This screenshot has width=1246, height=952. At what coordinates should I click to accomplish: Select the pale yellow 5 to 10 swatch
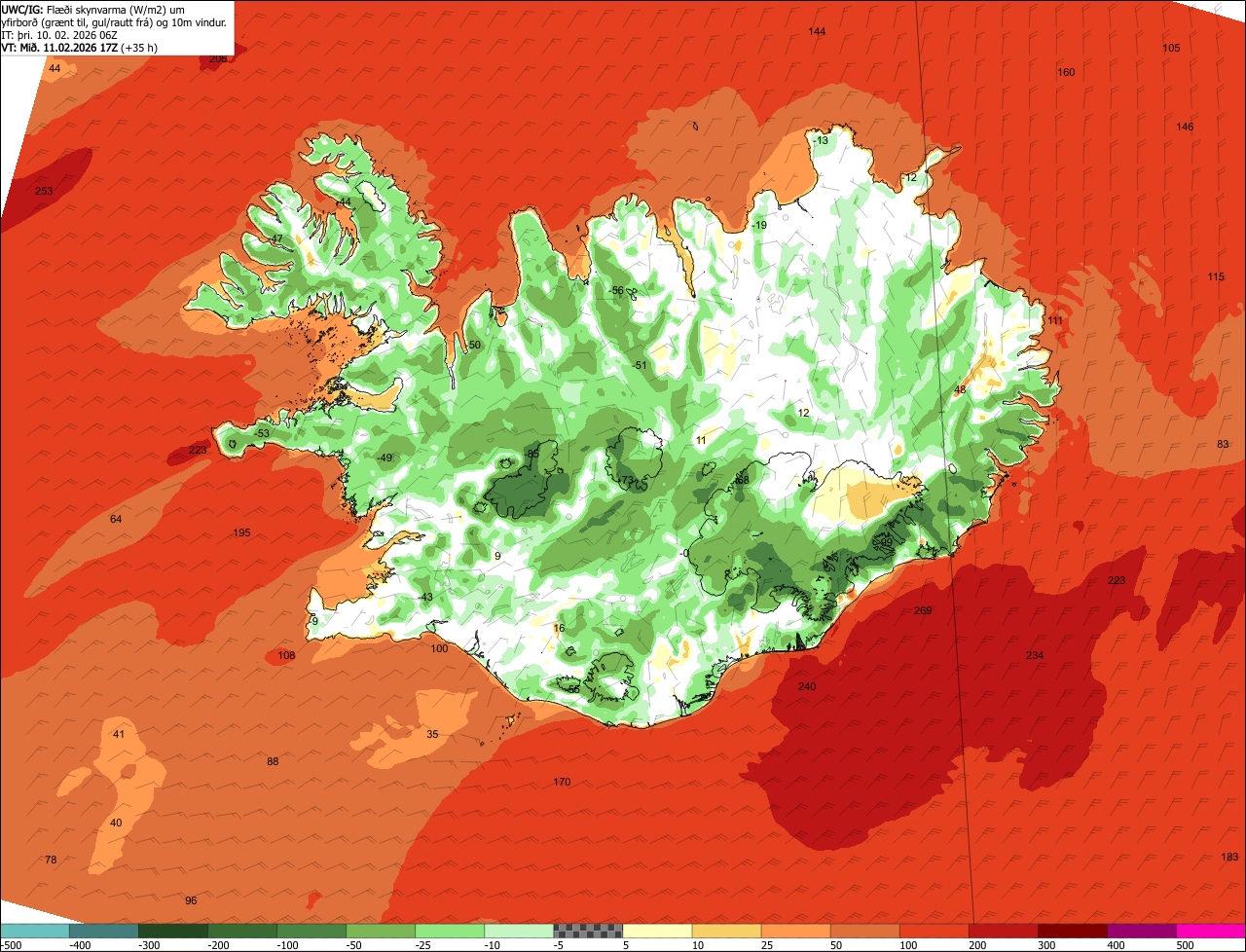coord(656,931)
